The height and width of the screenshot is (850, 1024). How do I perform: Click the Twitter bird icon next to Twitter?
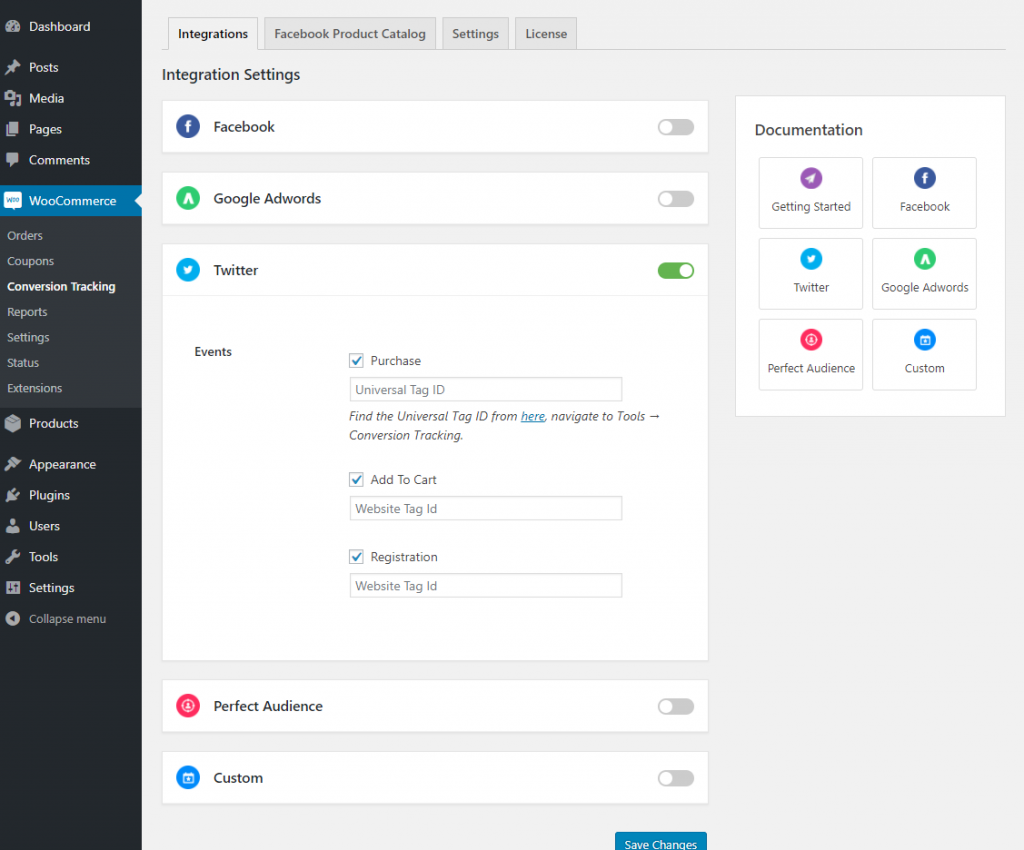[x=188, y=269]
